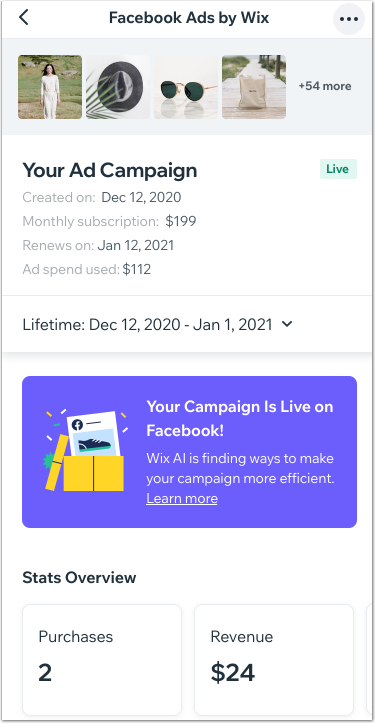The image size is (375, 723).
Task: Tap the Facebook logo in the illustration
Action: pos(77,425)
